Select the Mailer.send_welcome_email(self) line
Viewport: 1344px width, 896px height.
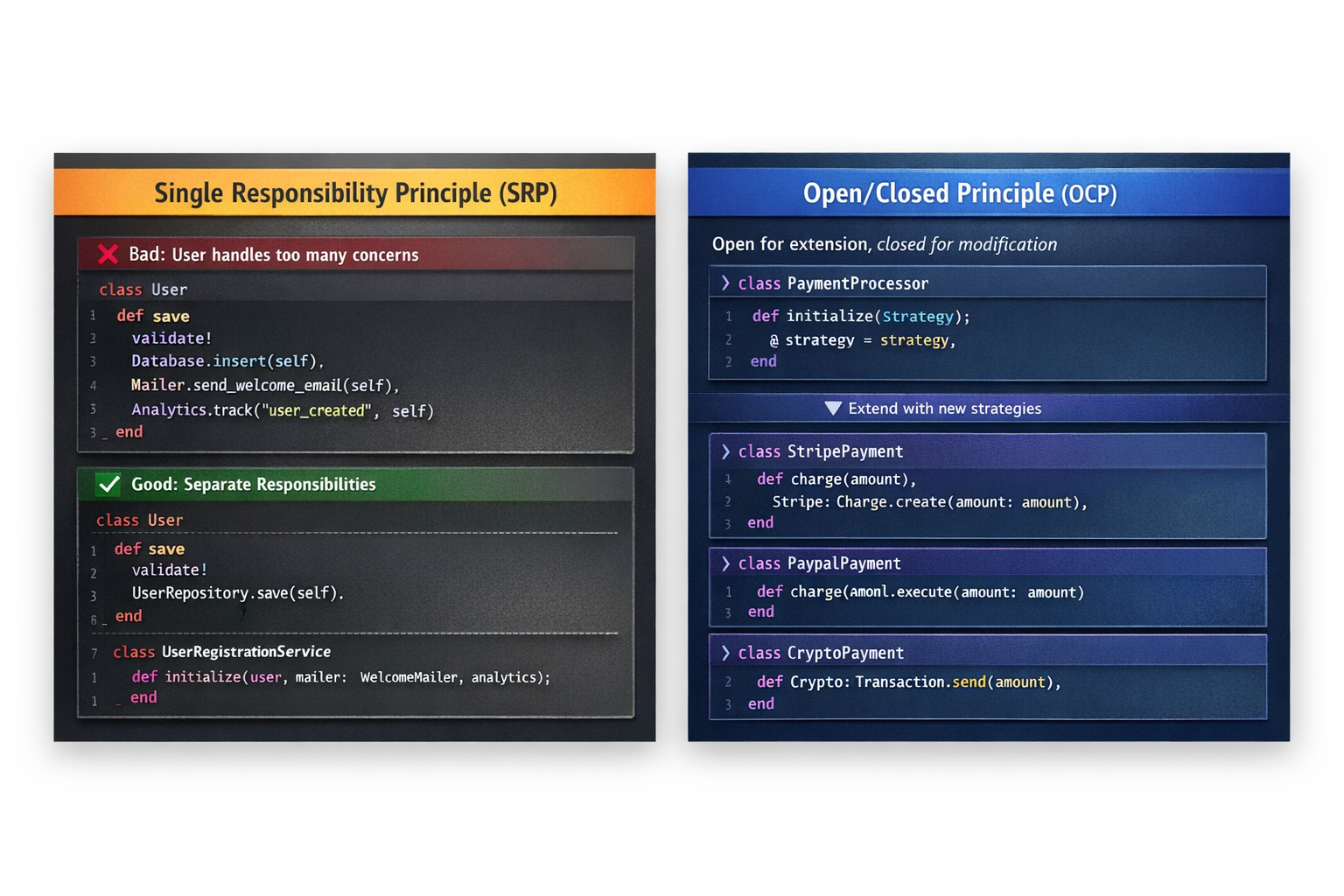[264, 386]
